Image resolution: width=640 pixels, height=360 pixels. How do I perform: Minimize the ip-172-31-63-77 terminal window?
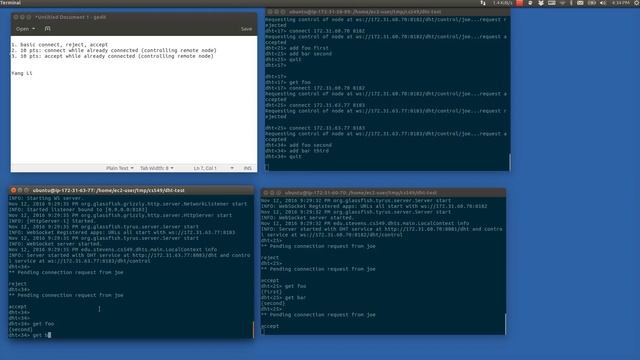coord(20,190)
